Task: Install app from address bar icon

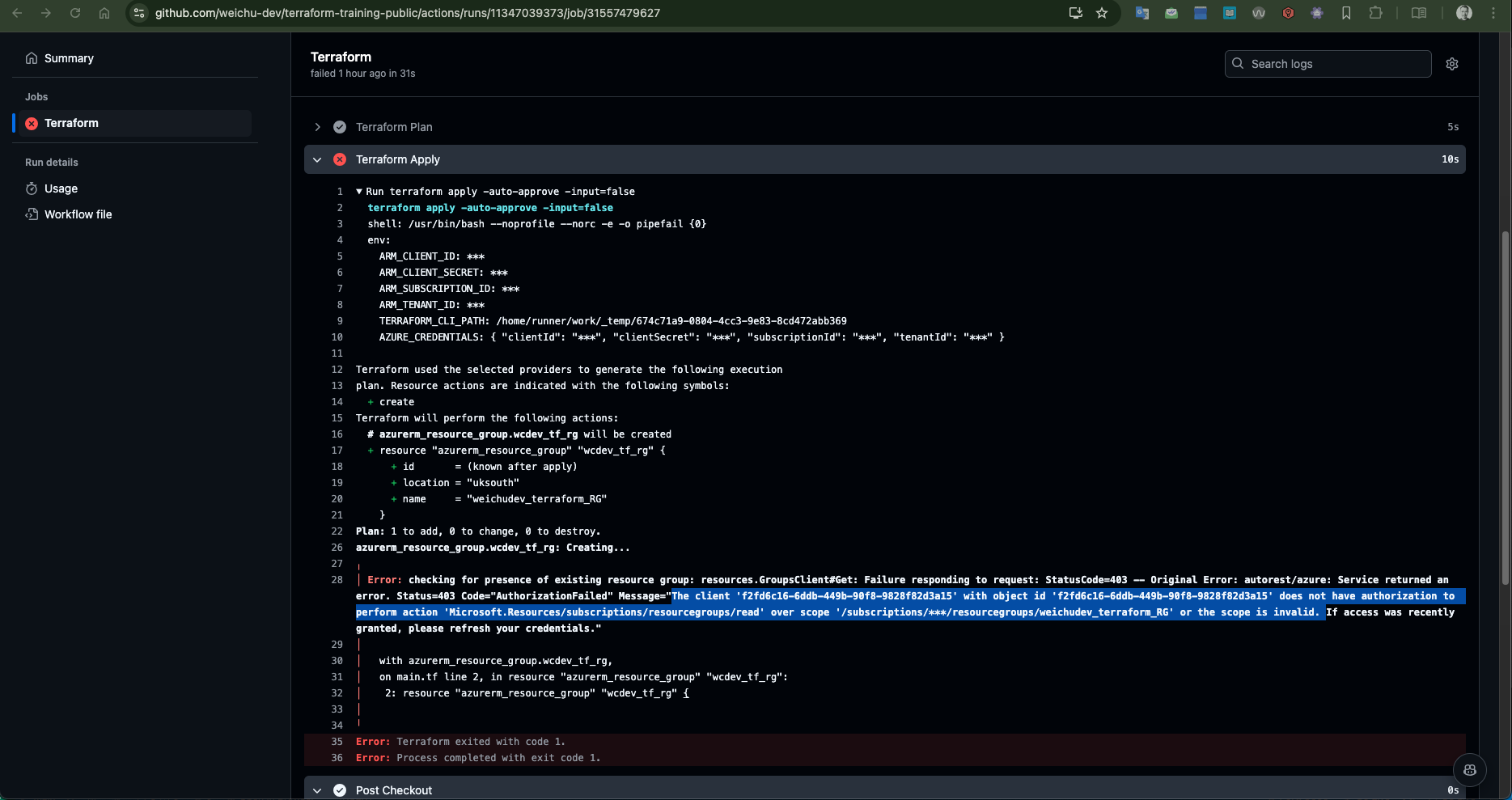Action: (x=1076, y=13)
